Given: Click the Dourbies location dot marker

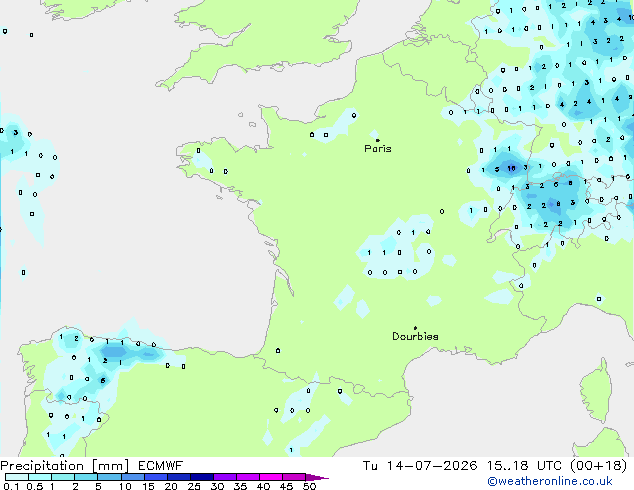Looking at the screenshot, I should coord(415,328).
